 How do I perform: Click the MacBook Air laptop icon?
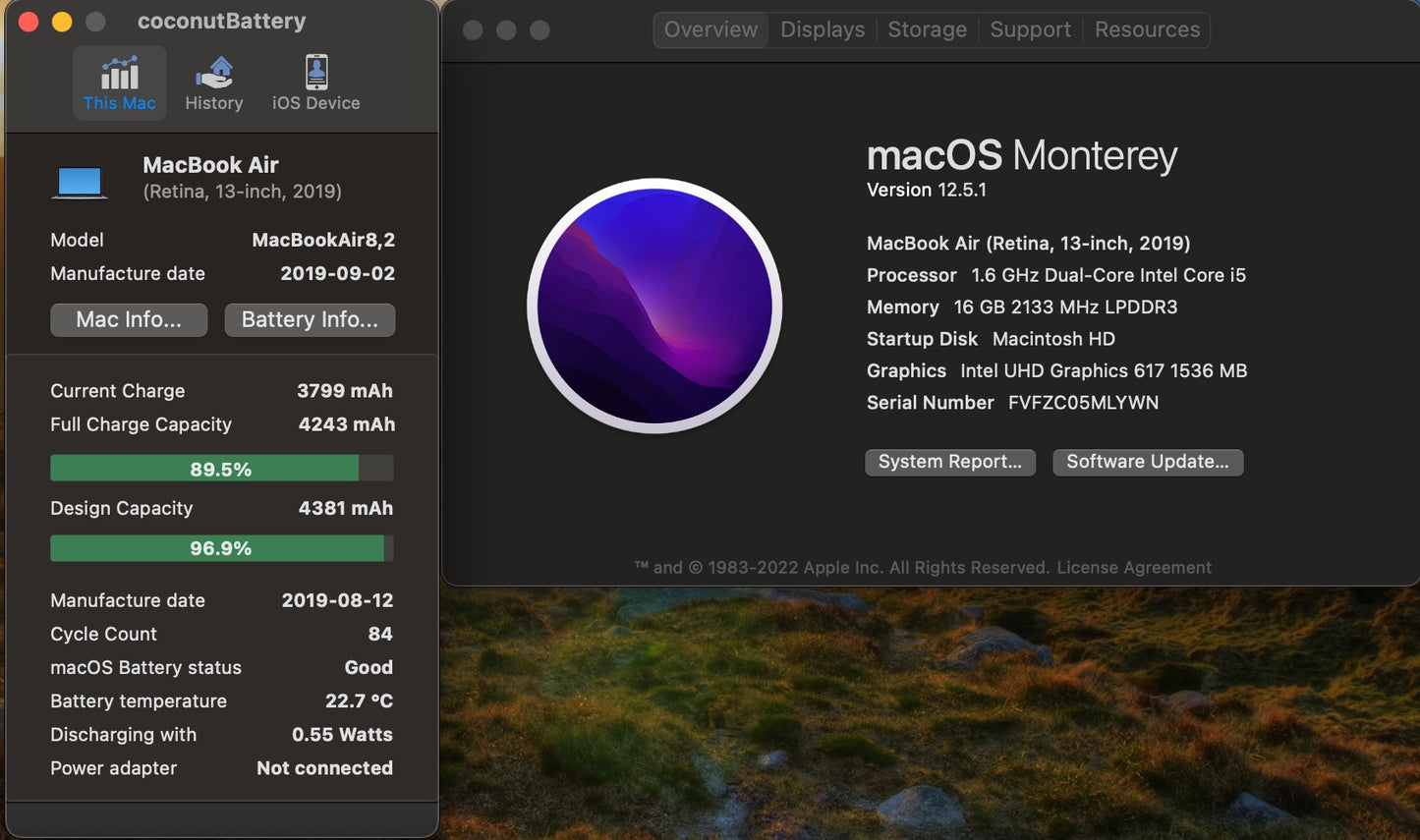pyautogui.click(x=81, y=179)
